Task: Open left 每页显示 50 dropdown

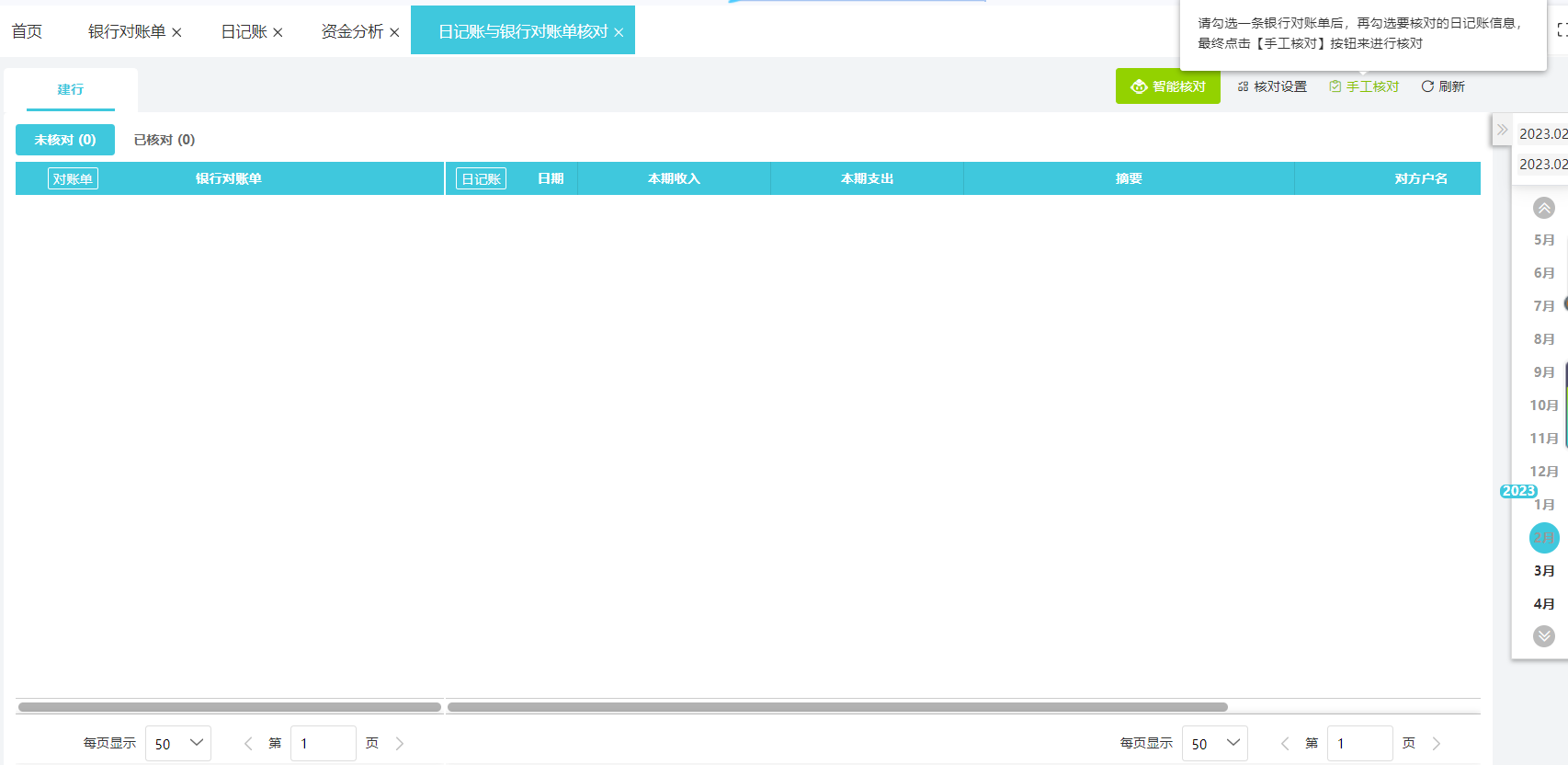Action: point(178,743)
